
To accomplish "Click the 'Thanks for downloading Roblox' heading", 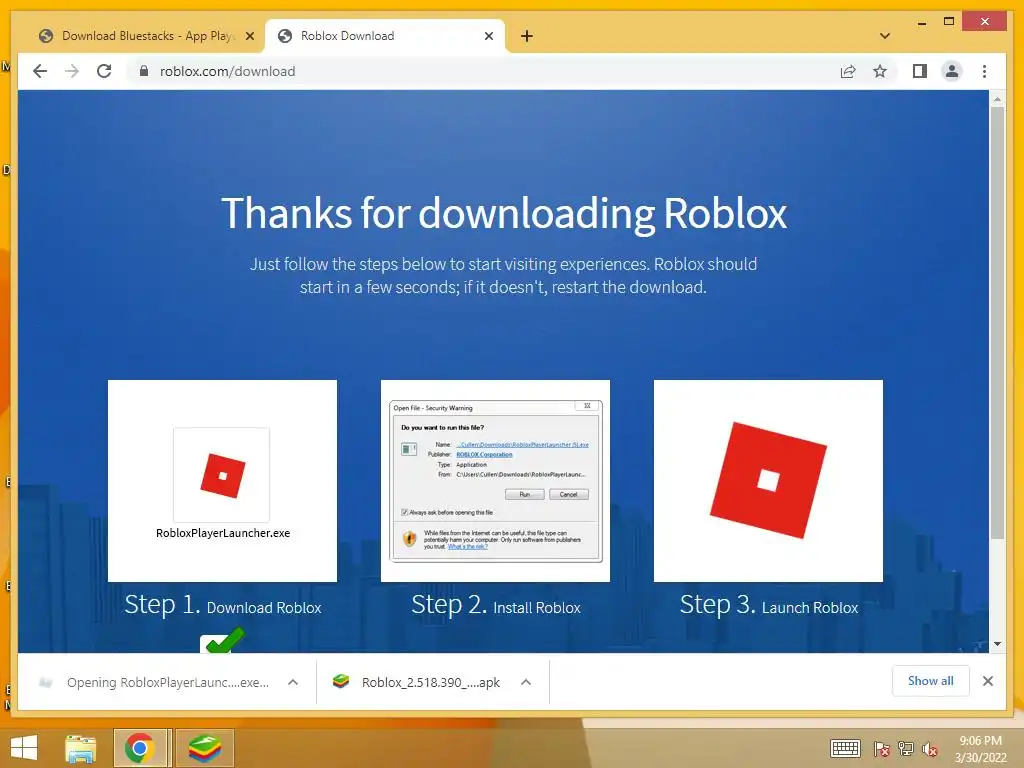I will pyautogui.click(x=504, y=213).
